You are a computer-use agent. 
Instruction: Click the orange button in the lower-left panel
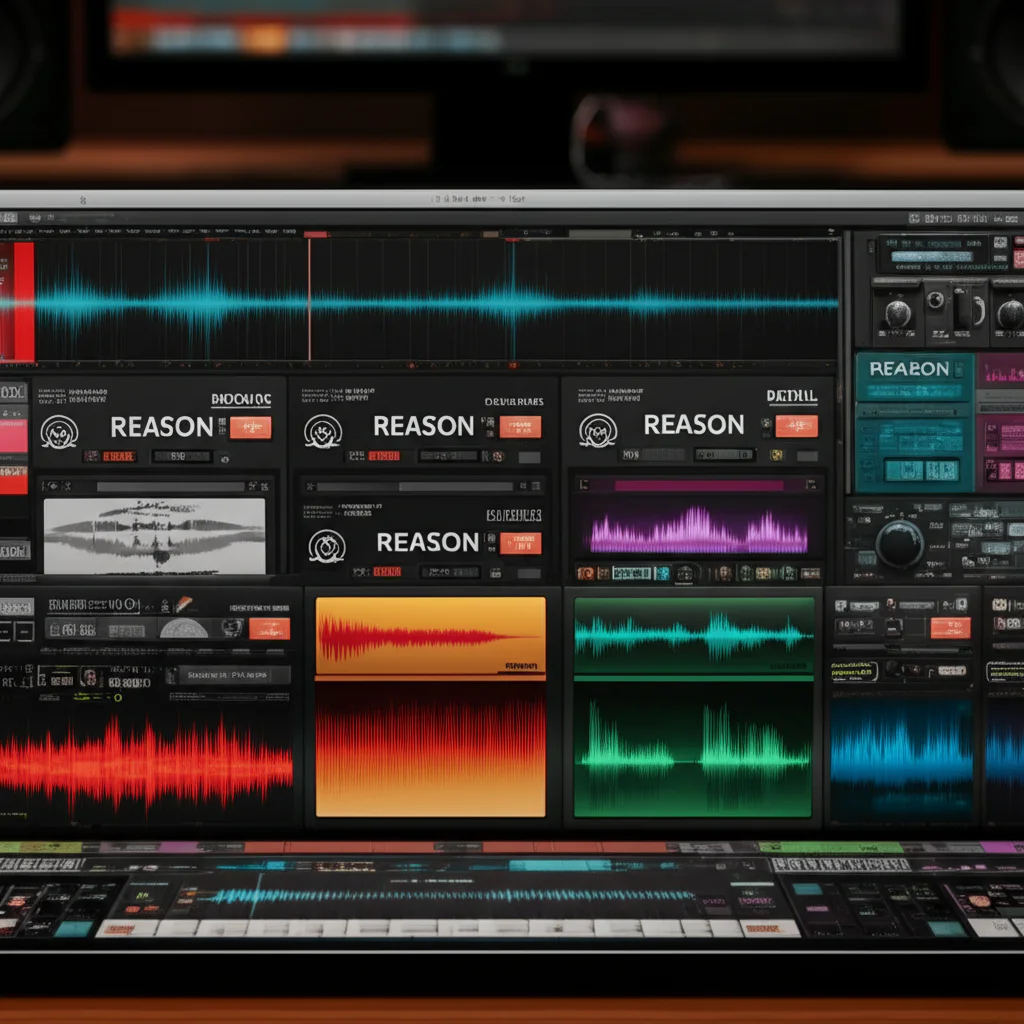coord(269,628)
